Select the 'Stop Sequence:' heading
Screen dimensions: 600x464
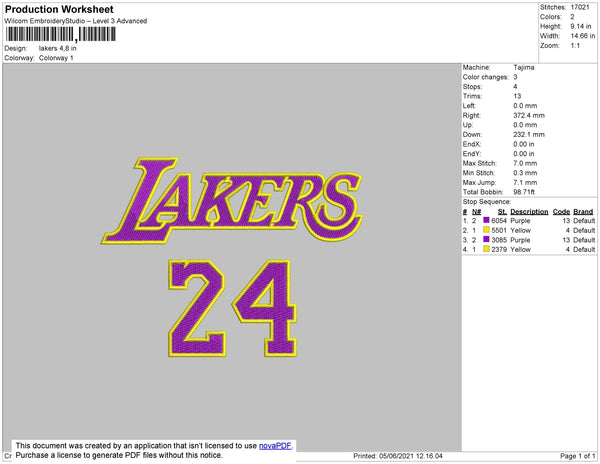487,202
